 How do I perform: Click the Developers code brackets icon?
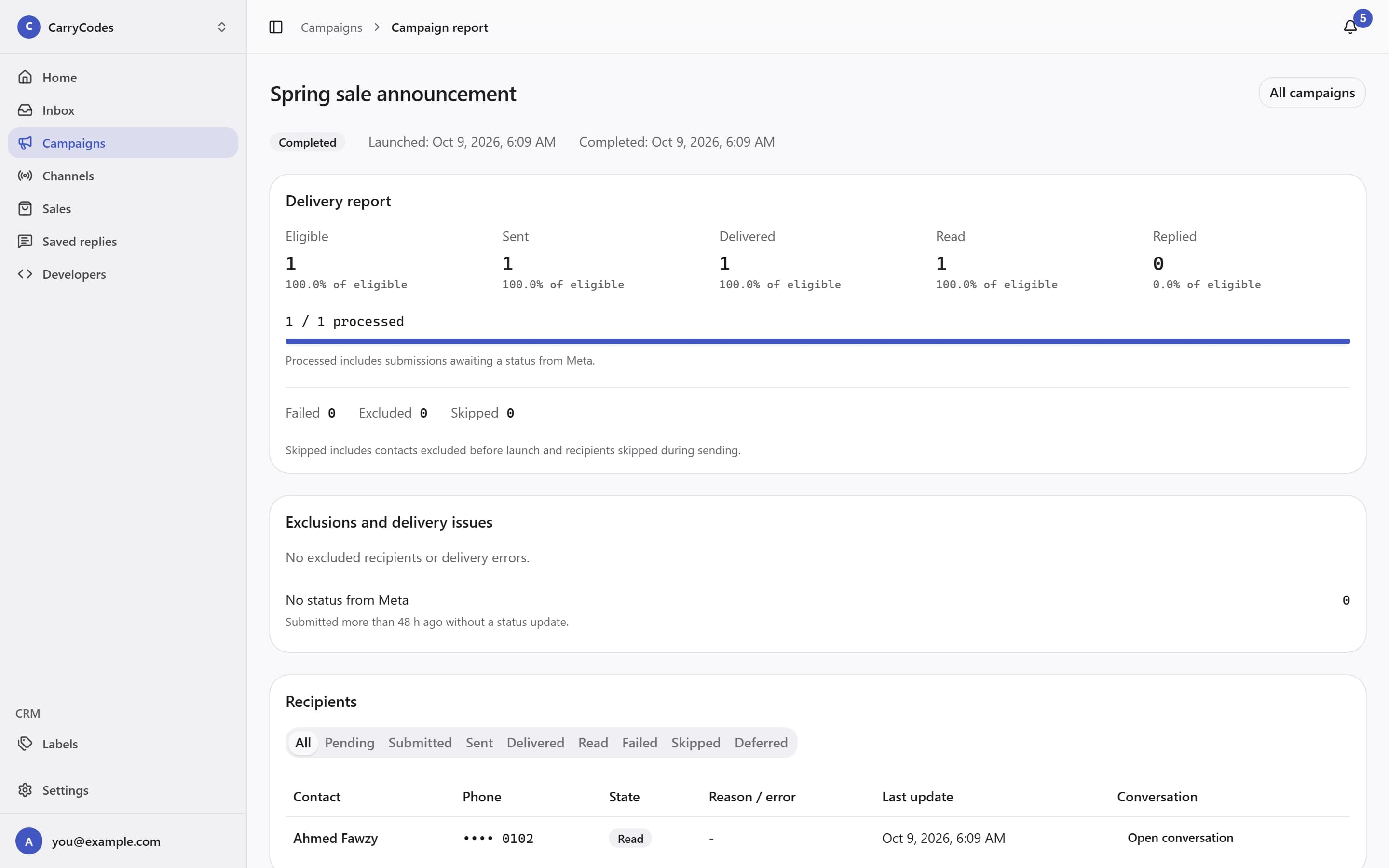[25, 274]
